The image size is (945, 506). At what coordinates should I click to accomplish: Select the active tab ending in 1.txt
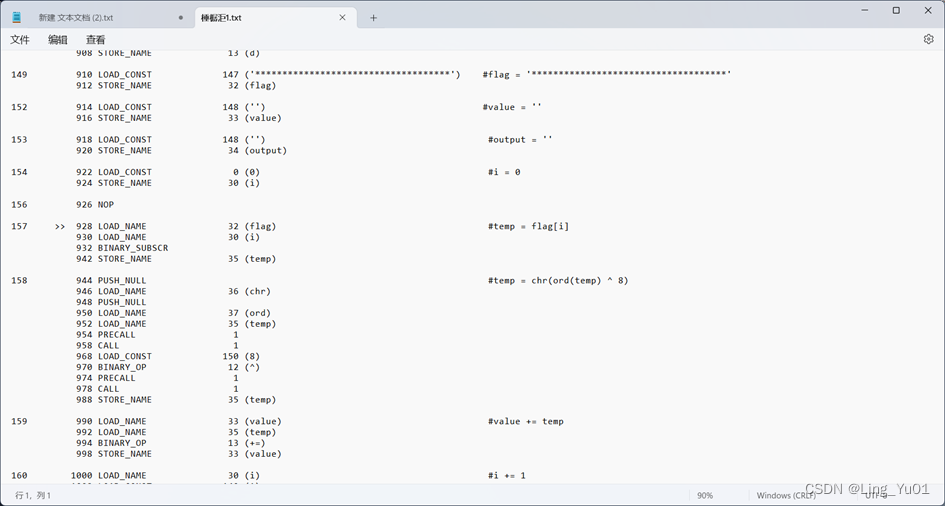[221, 18]
